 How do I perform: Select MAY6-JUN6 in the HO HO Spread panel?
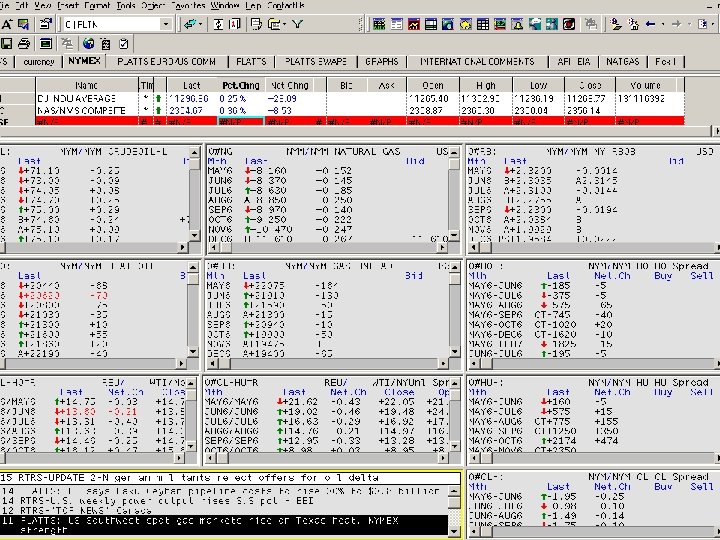[495, 286]
